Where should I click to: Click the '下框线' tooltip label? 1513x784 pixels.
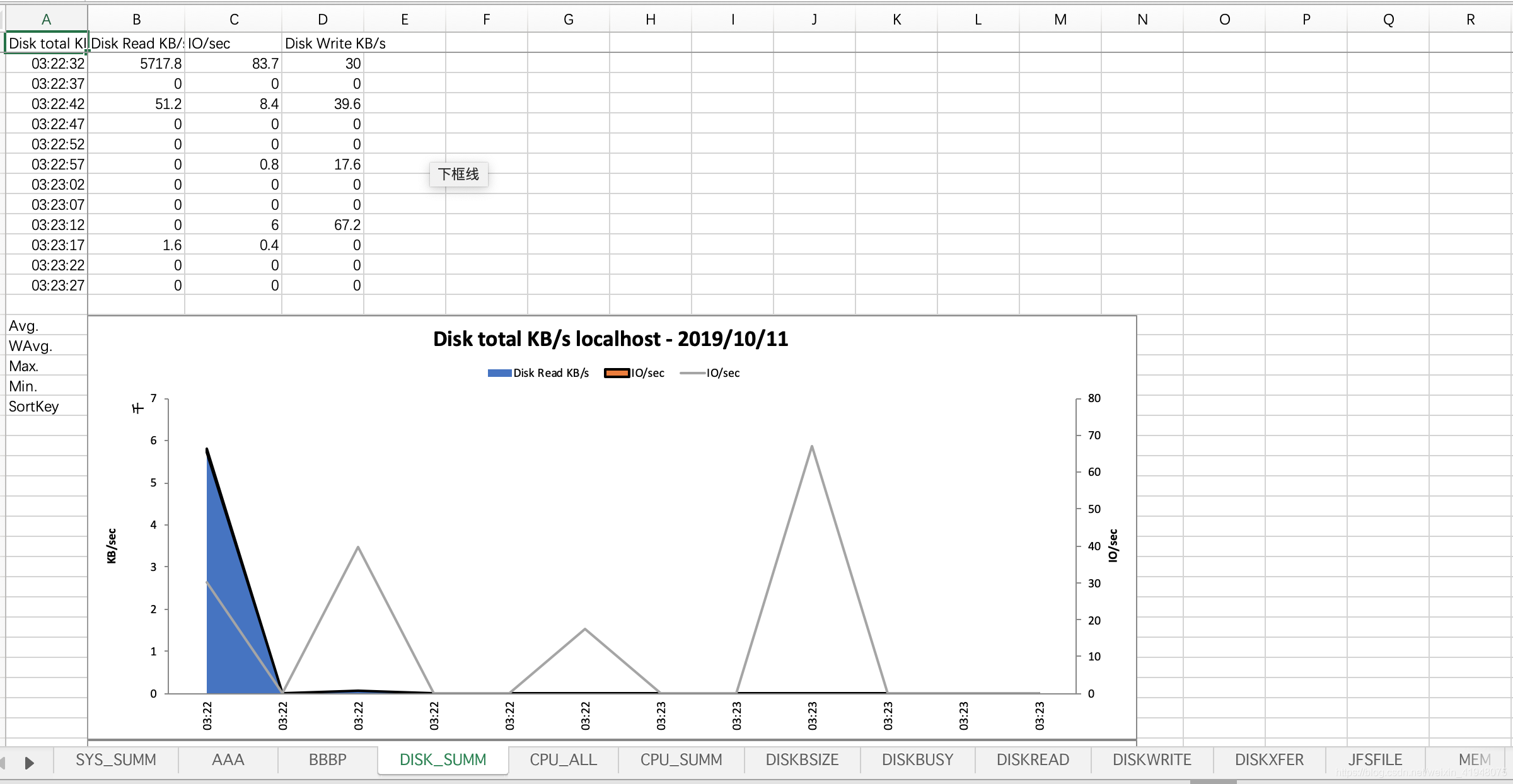click(458, 174)
